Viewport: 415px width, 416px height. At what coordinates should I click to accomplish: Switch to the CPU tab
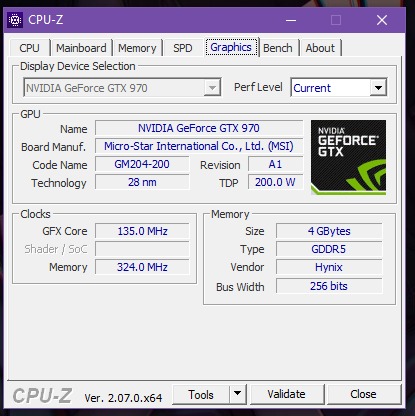tap(29, 48)
